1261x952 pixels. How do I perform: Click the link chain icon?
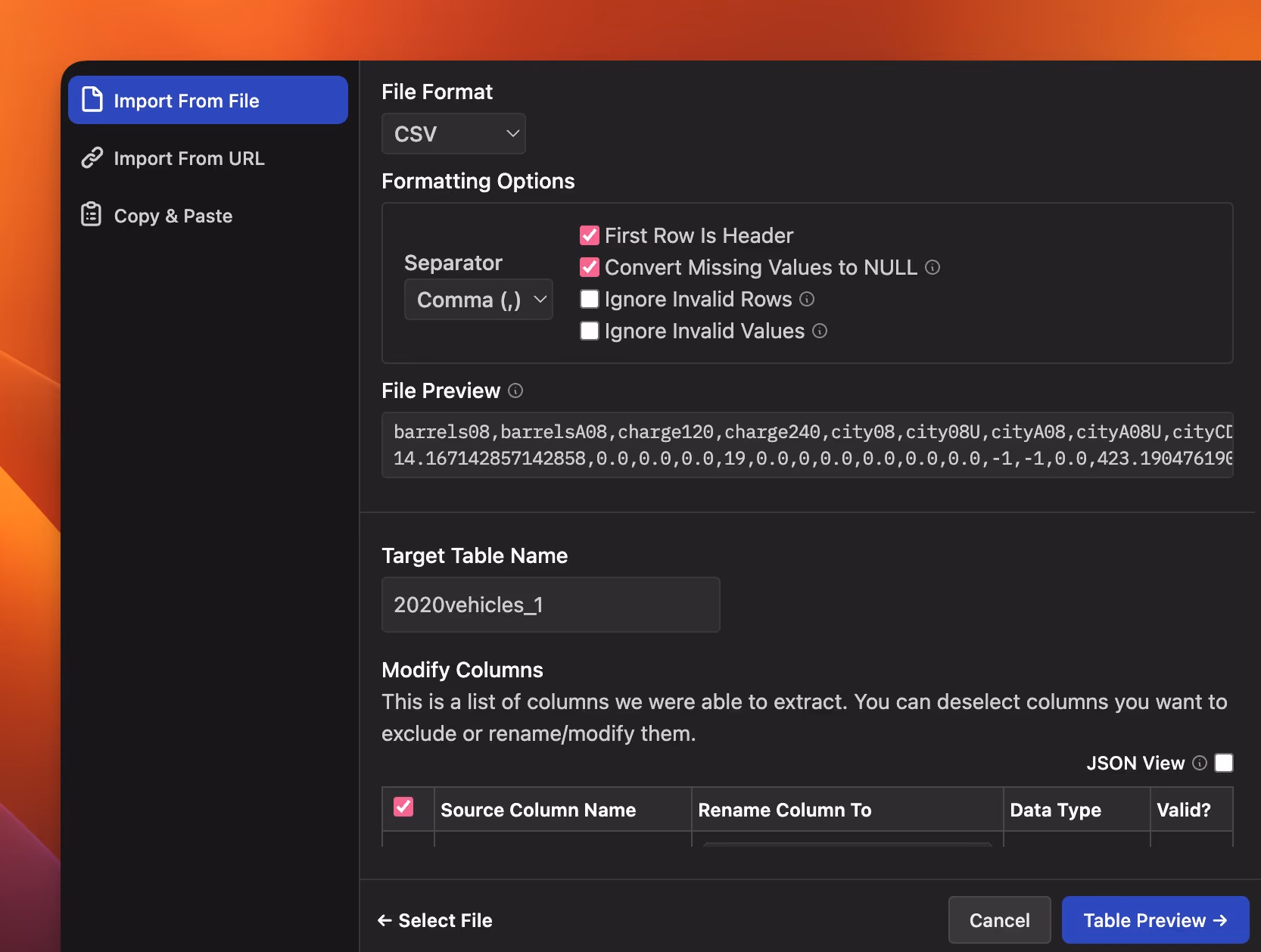[x=92, y=158]
